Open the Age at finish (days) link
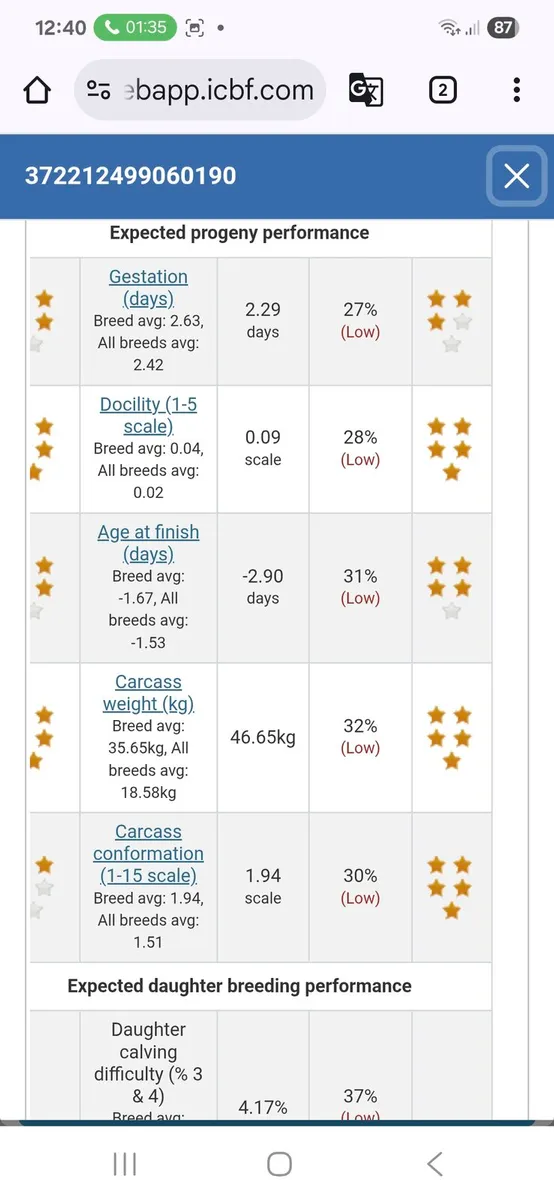Image resolution: width=554 pixels, height=1200 pixels. coord(148,543)
